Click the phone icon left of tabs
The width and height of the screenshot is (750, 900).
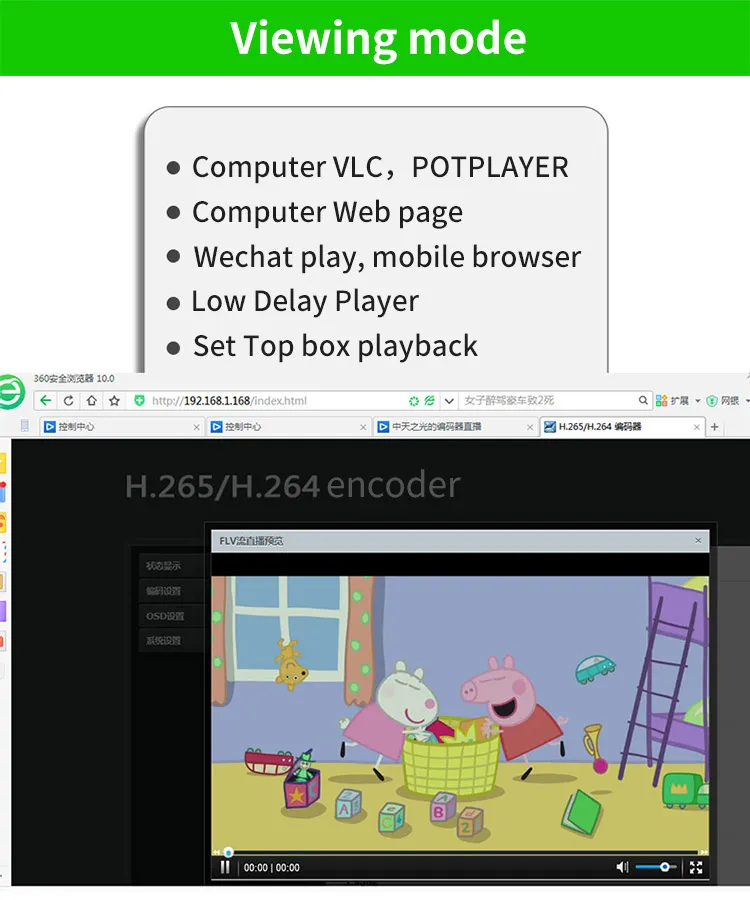pyautogui.click(x=24, y=426)
